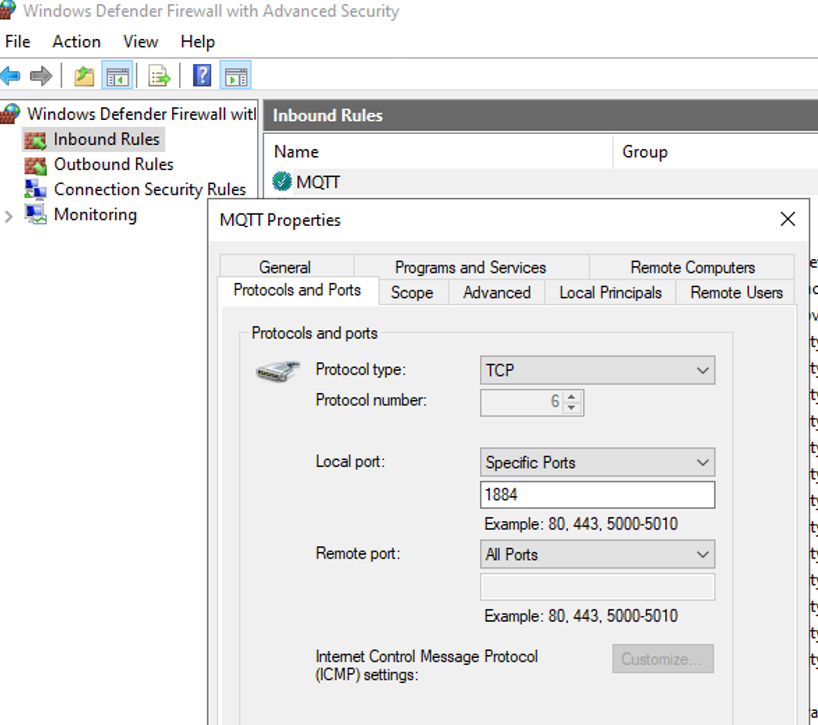
Task: Open the Remote port dropdown showing All Ports
Action: (x=597, y=554)
